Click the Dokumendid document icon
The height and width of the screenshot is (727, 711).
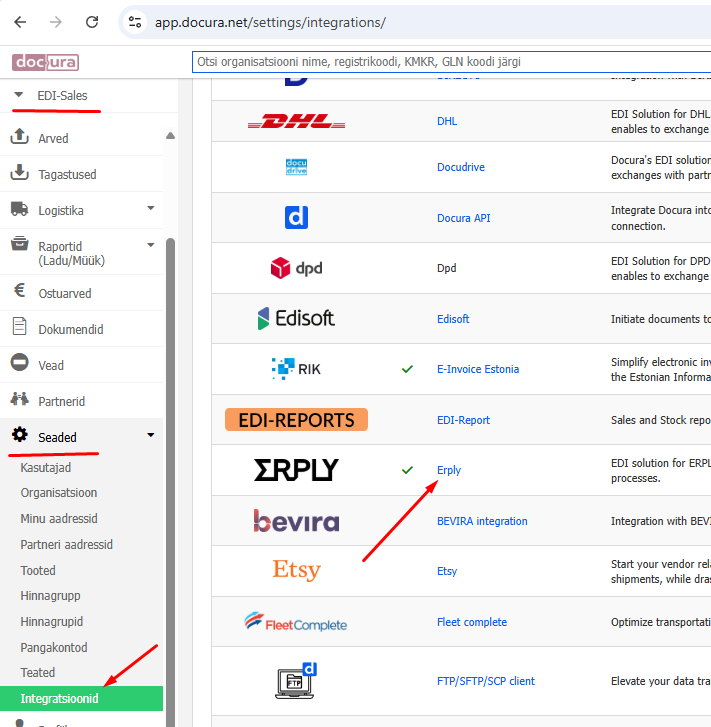coord(19,326)
